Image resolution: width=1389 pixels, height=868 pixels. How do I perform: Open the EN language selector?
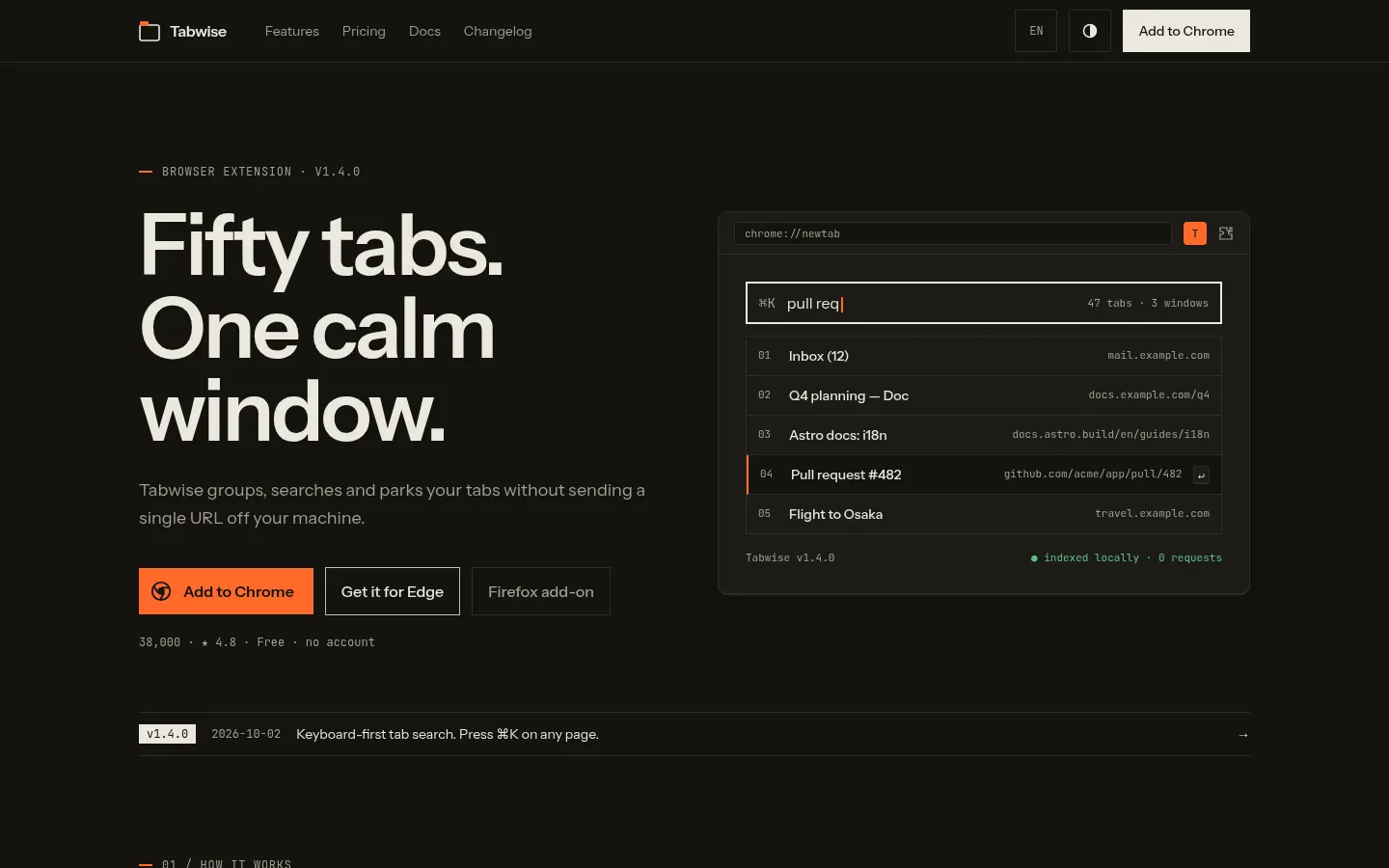1036,31
